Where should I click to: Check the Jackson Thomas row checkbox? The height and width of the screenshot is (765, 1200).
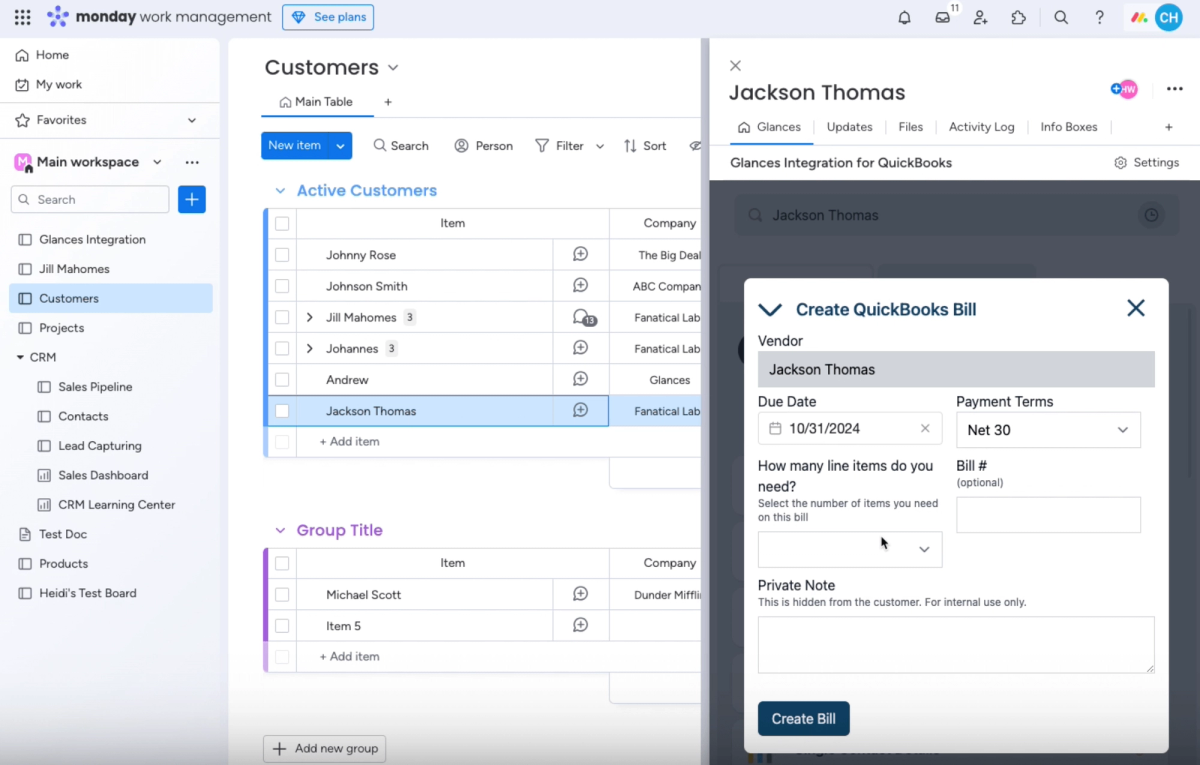(282, 410)
